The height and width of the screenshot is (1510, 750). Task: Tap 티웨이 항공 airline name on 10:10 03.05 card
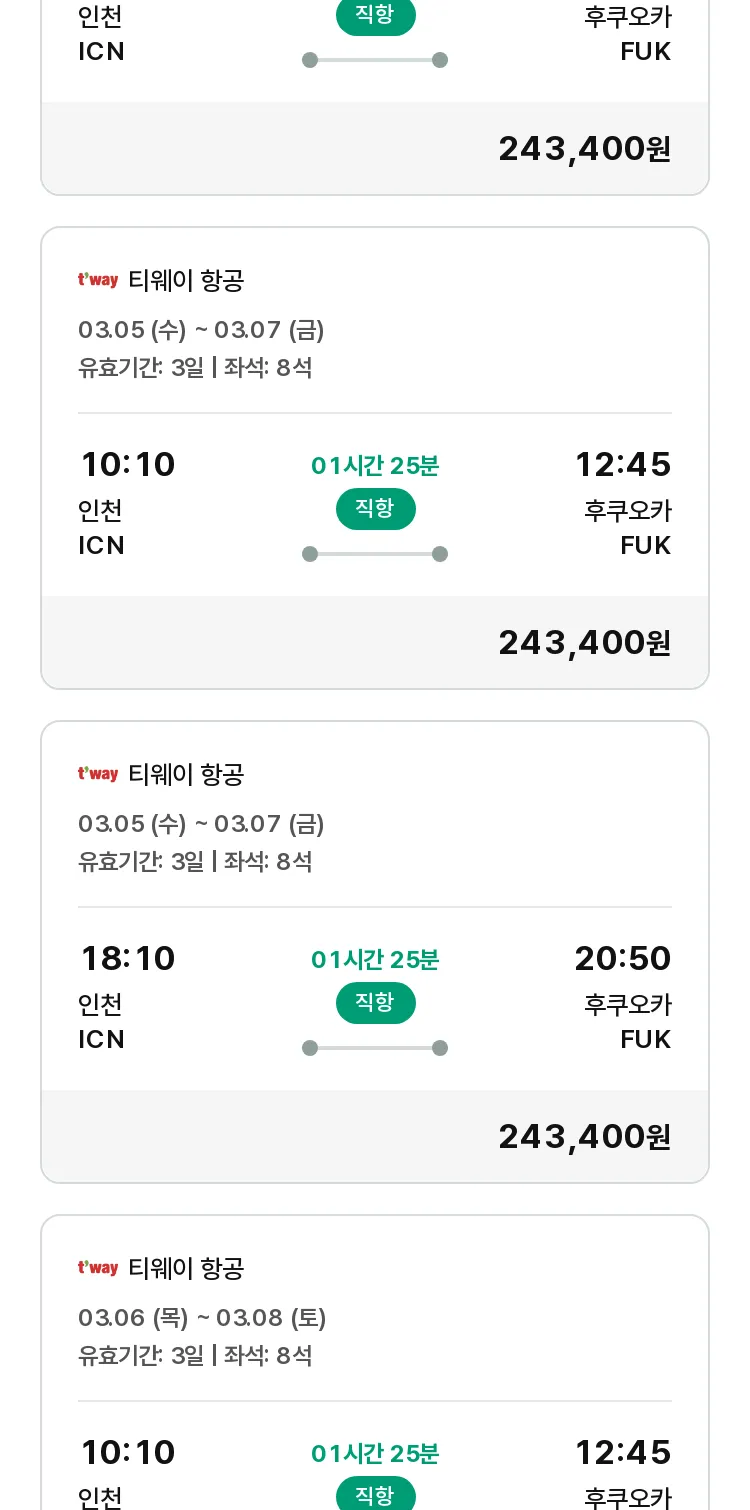[x=186, y=280]
